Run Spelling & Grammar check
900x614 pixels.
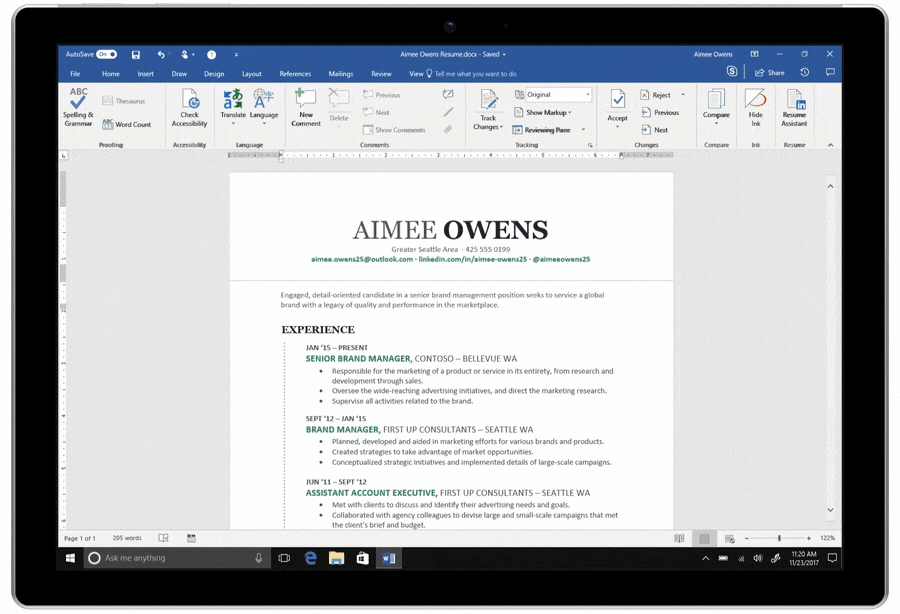(78, 108)
